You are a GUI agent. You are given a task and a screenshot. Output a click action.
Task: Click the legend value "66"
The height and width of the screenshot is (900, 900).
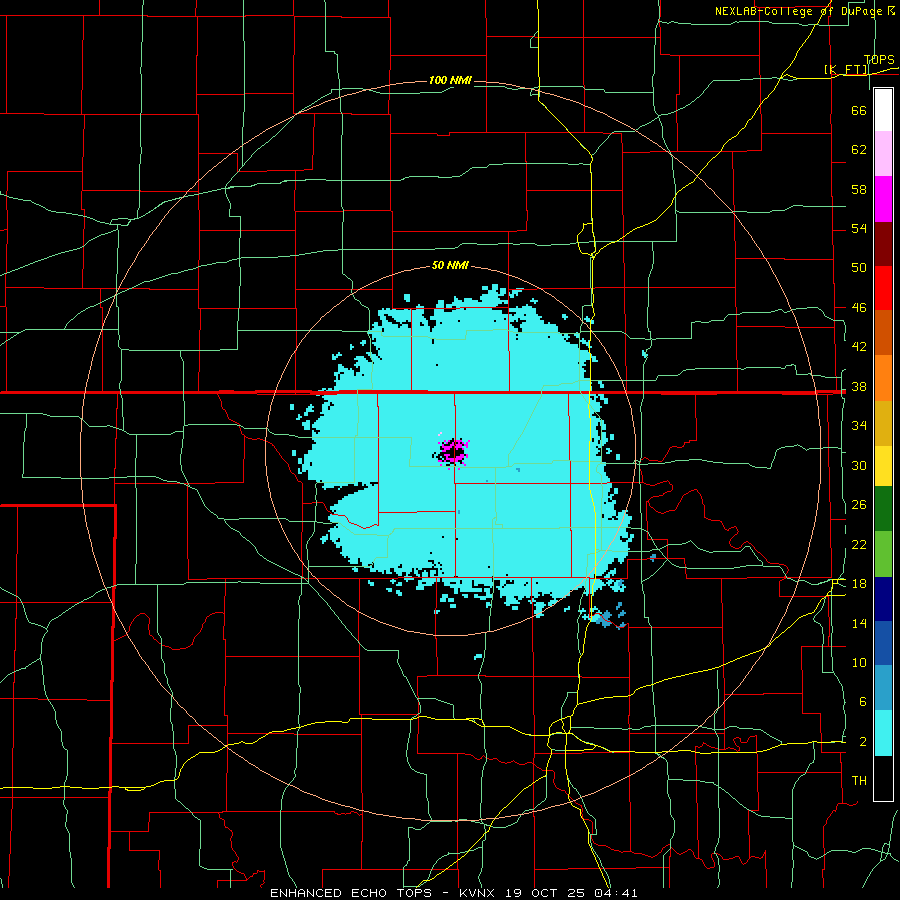coord(859,110)
